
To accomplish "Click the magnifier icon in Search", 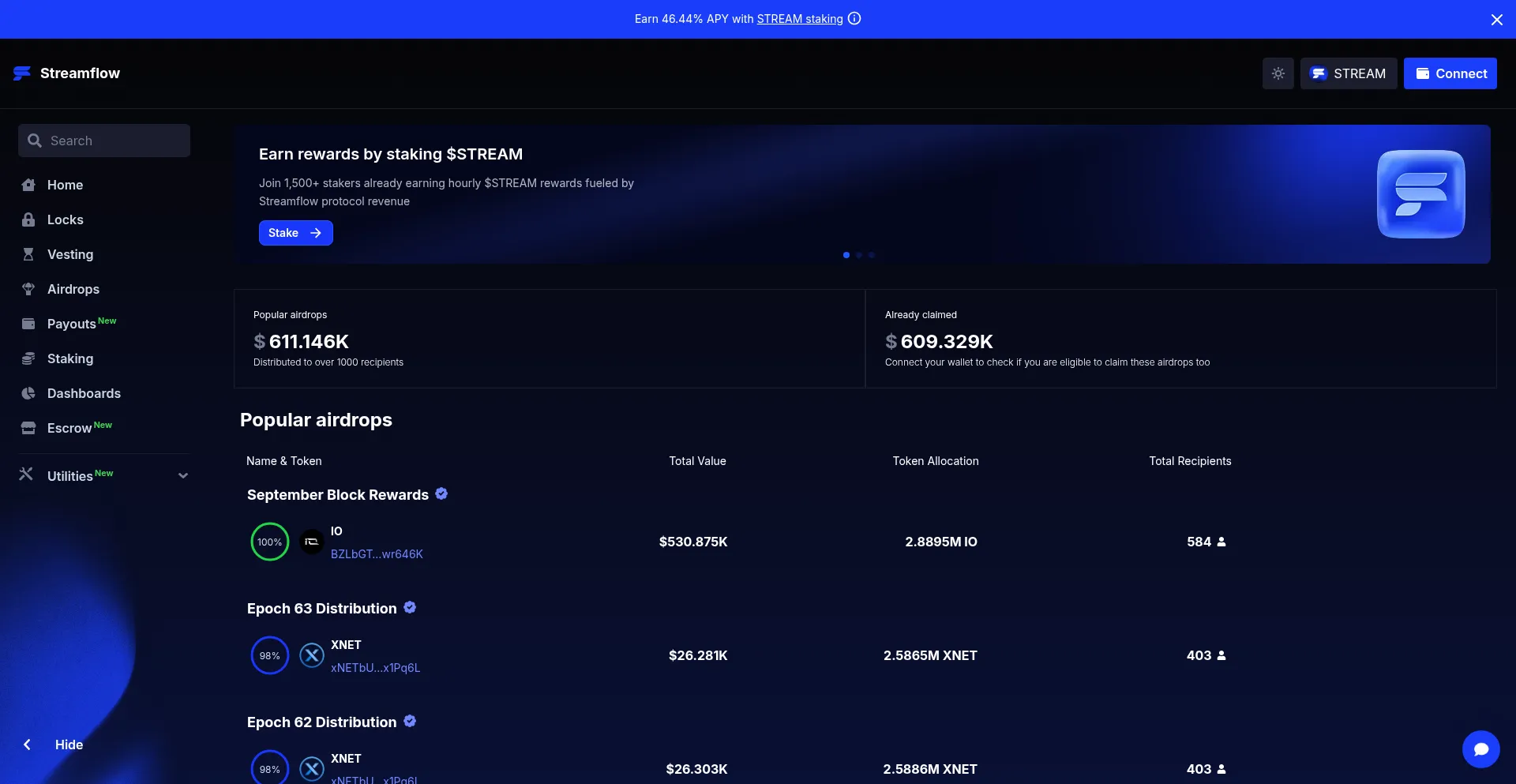I will click(x=34, y=141).
